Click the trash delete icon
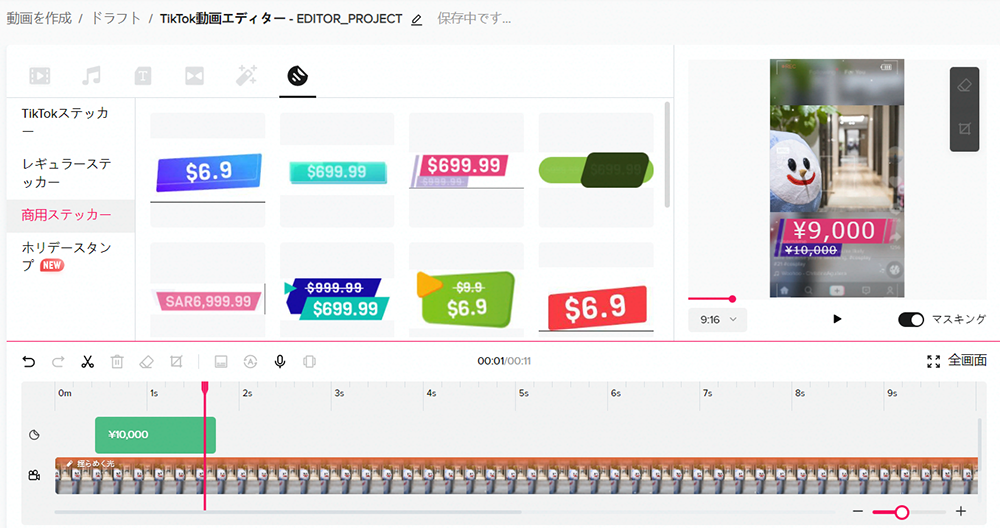Viewport: 1000px width, 528px height. [117, 362]
